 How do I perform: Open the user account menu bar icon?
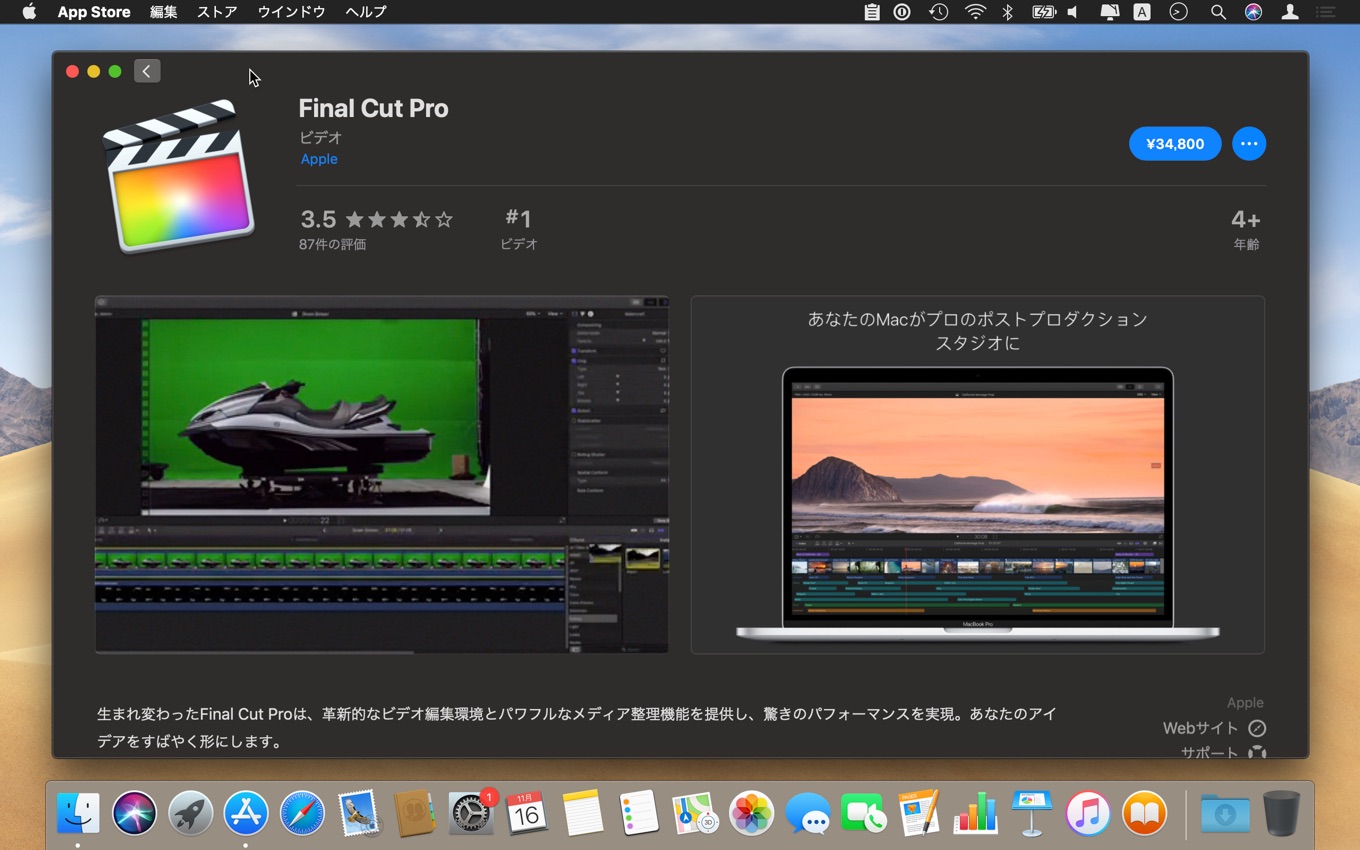pos(1290,12)
